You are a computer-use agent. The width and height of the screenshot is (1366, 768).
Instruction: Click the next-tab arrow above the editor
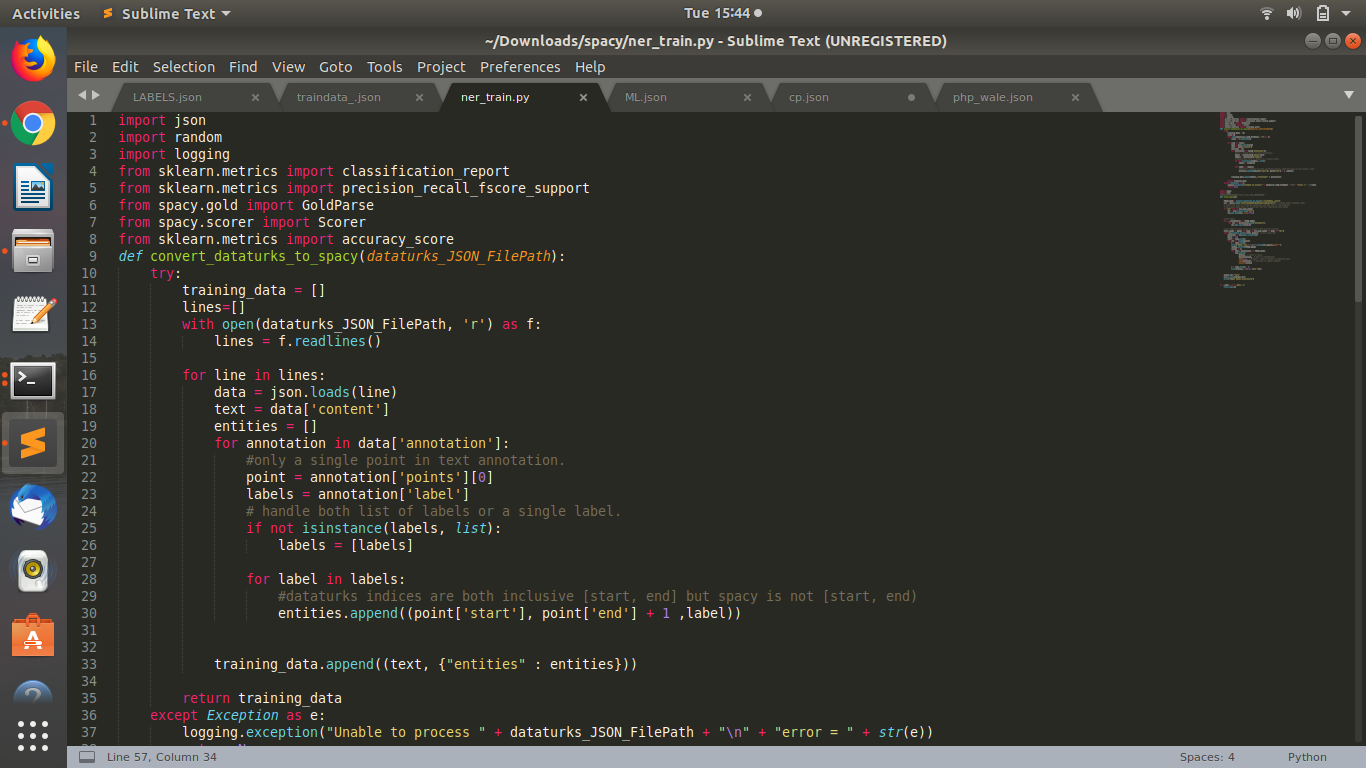point(98,96)
